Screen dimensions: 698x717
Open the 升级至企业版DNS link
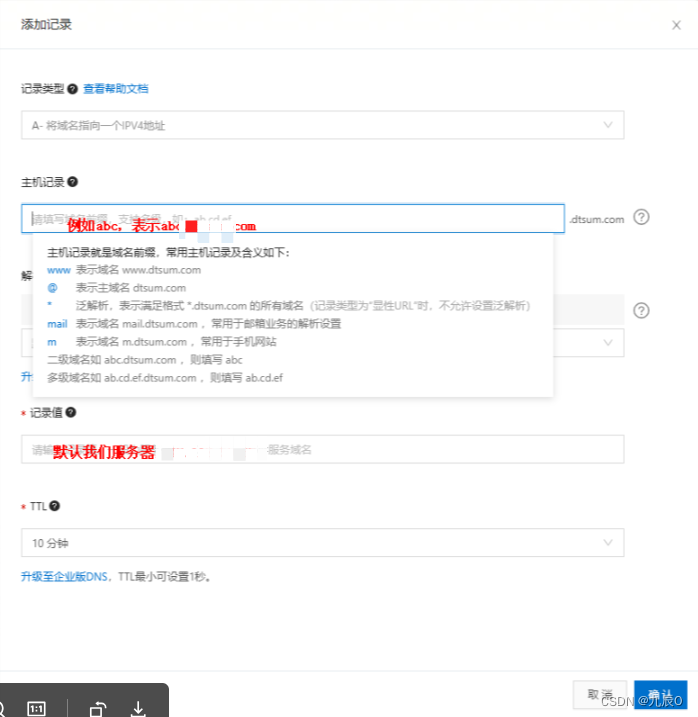click(x=64, y=577)
